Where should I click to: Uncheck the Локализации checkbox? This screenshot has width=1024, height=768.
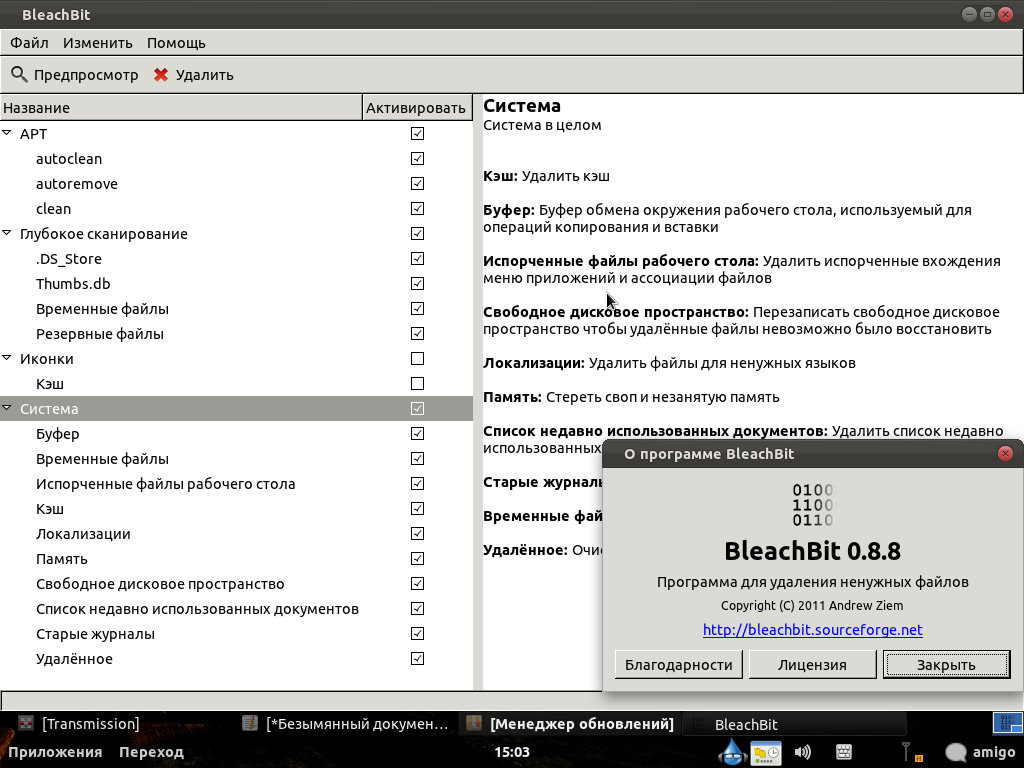point(417,534)
